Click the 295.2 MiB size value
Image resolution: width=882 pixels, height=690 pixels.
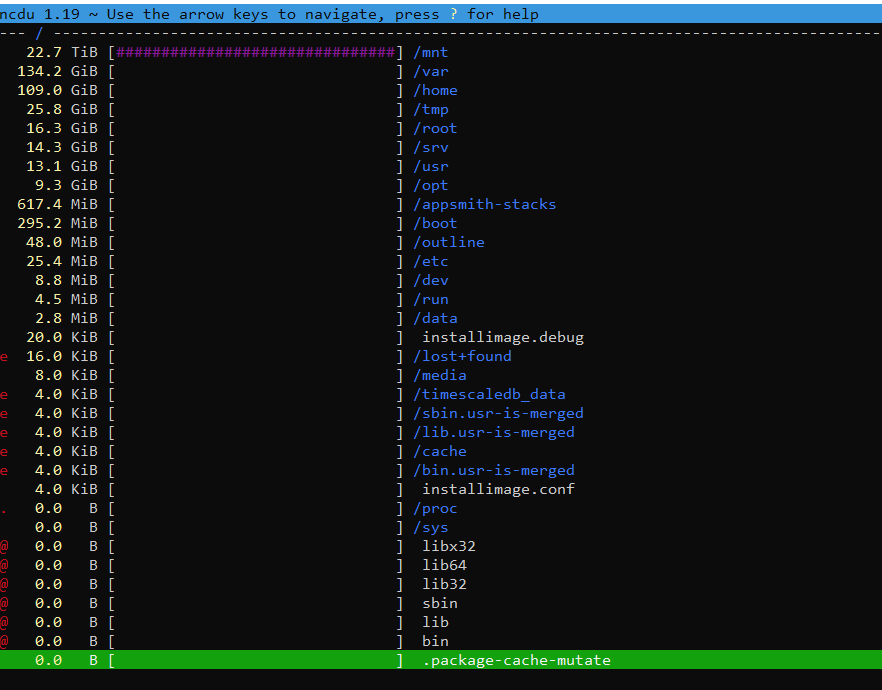(x=57, y=223)
